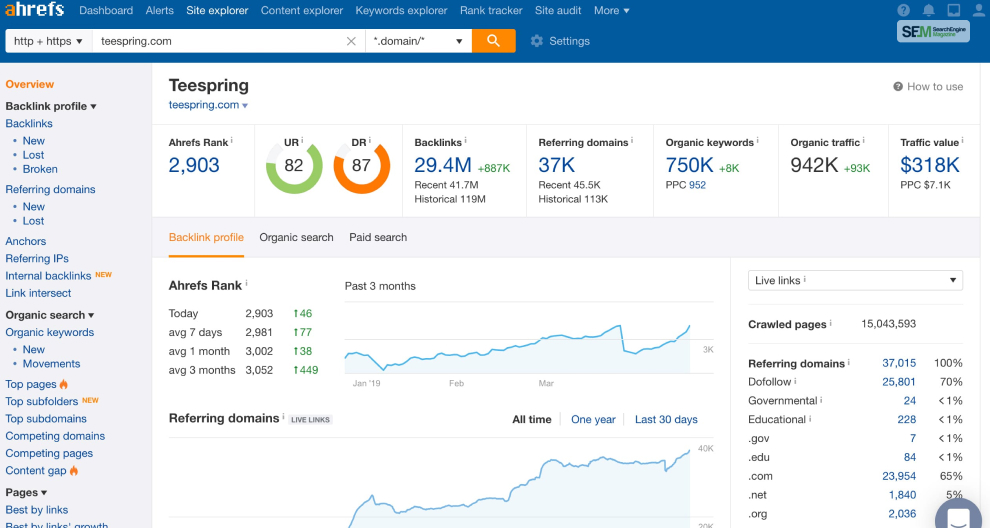Click the SEM SearchEngine Magazine badge

point(933,32)
